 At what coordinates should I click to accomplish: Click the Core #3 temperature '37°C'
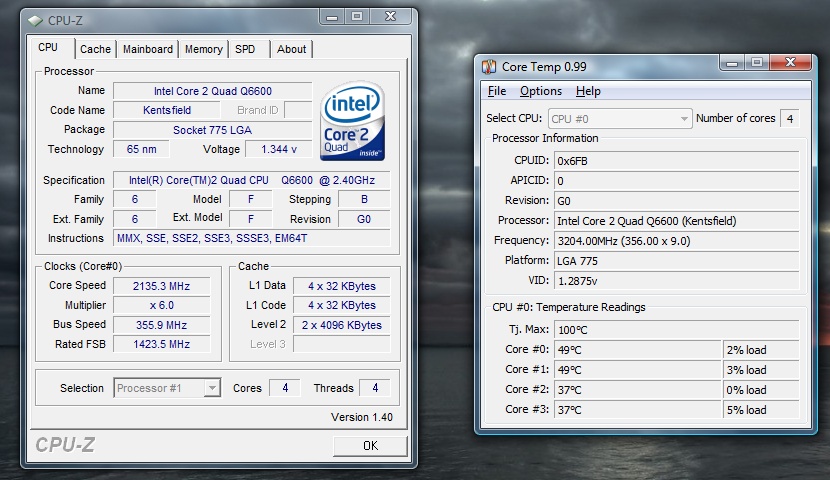pyautogui.click(x=638, y=410)
